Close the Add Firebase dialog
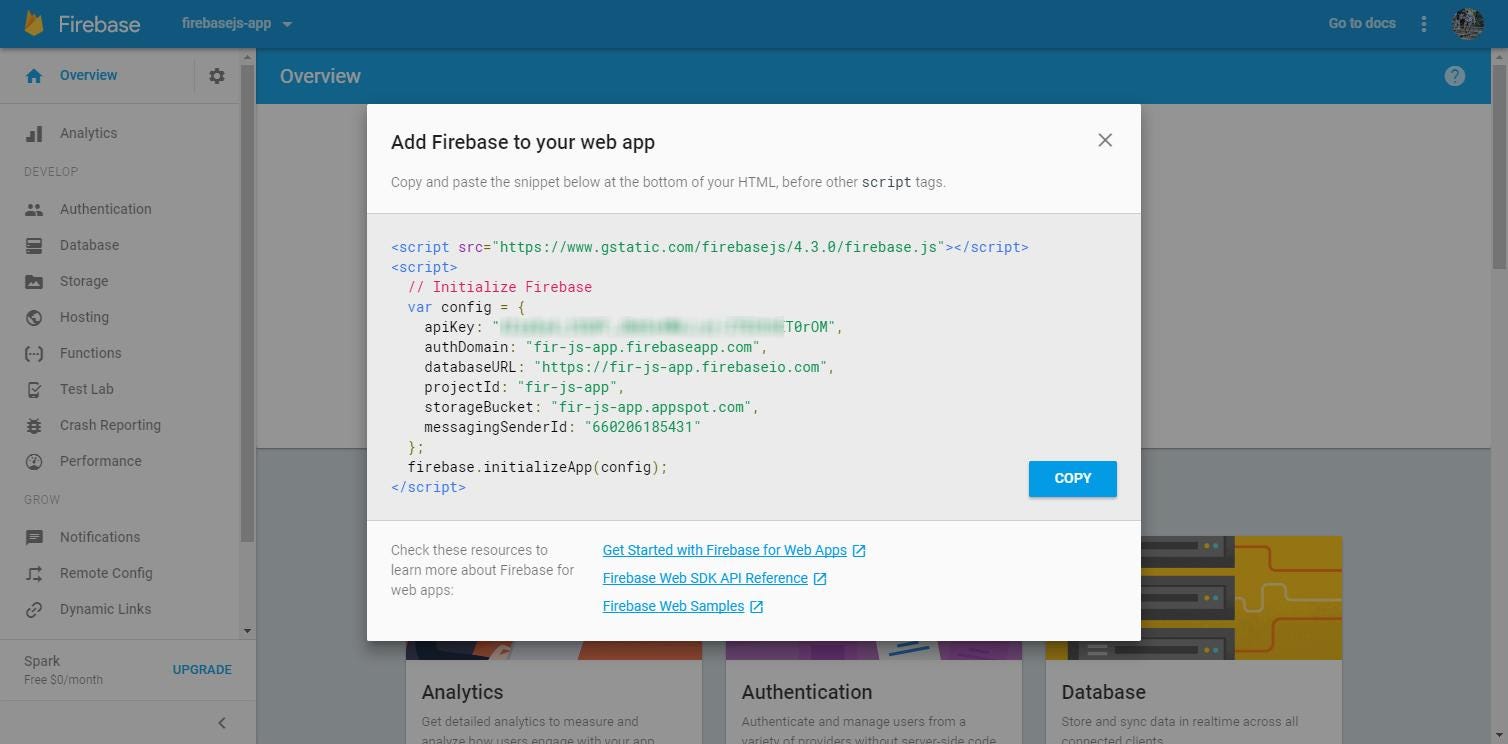1508x744 pixels. [1105, 140]
